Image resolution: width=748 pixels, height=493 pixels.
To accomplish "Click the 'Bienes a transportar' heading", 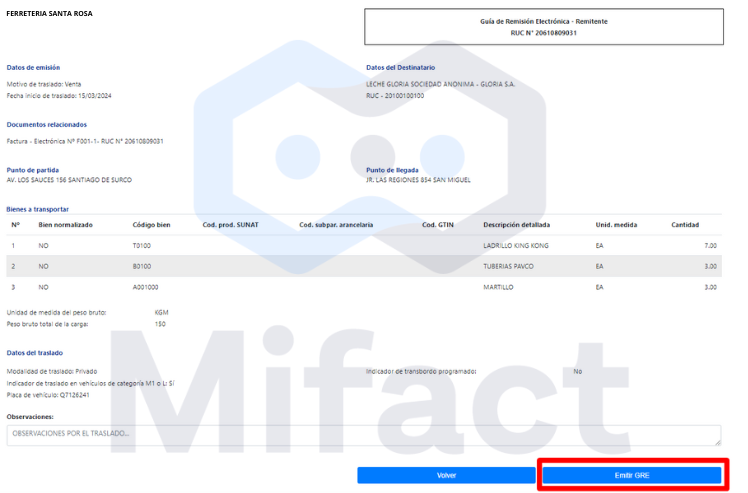I will pos(38,210).
